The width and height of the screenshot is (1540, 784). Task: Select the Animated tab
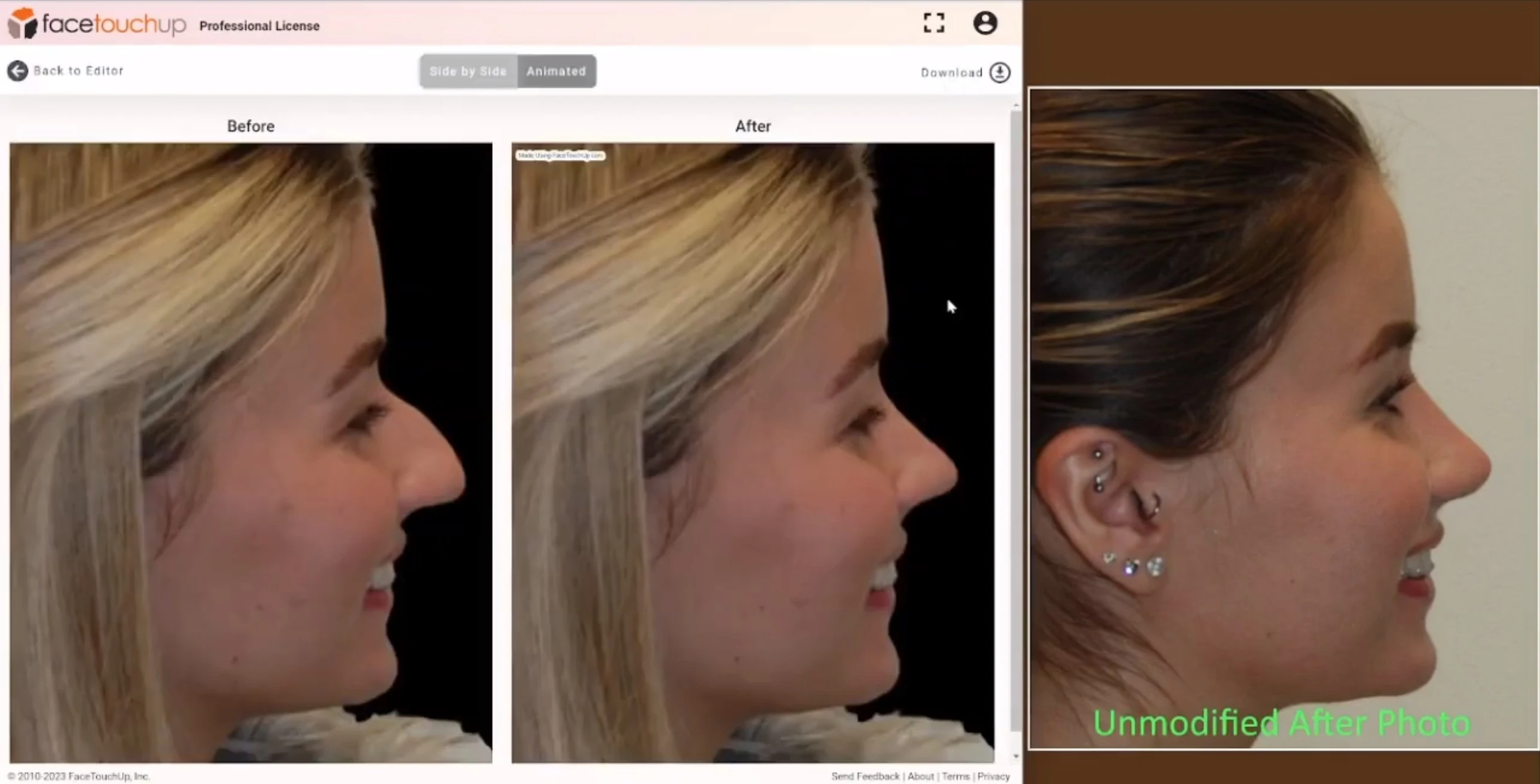[x=556, y=71]
